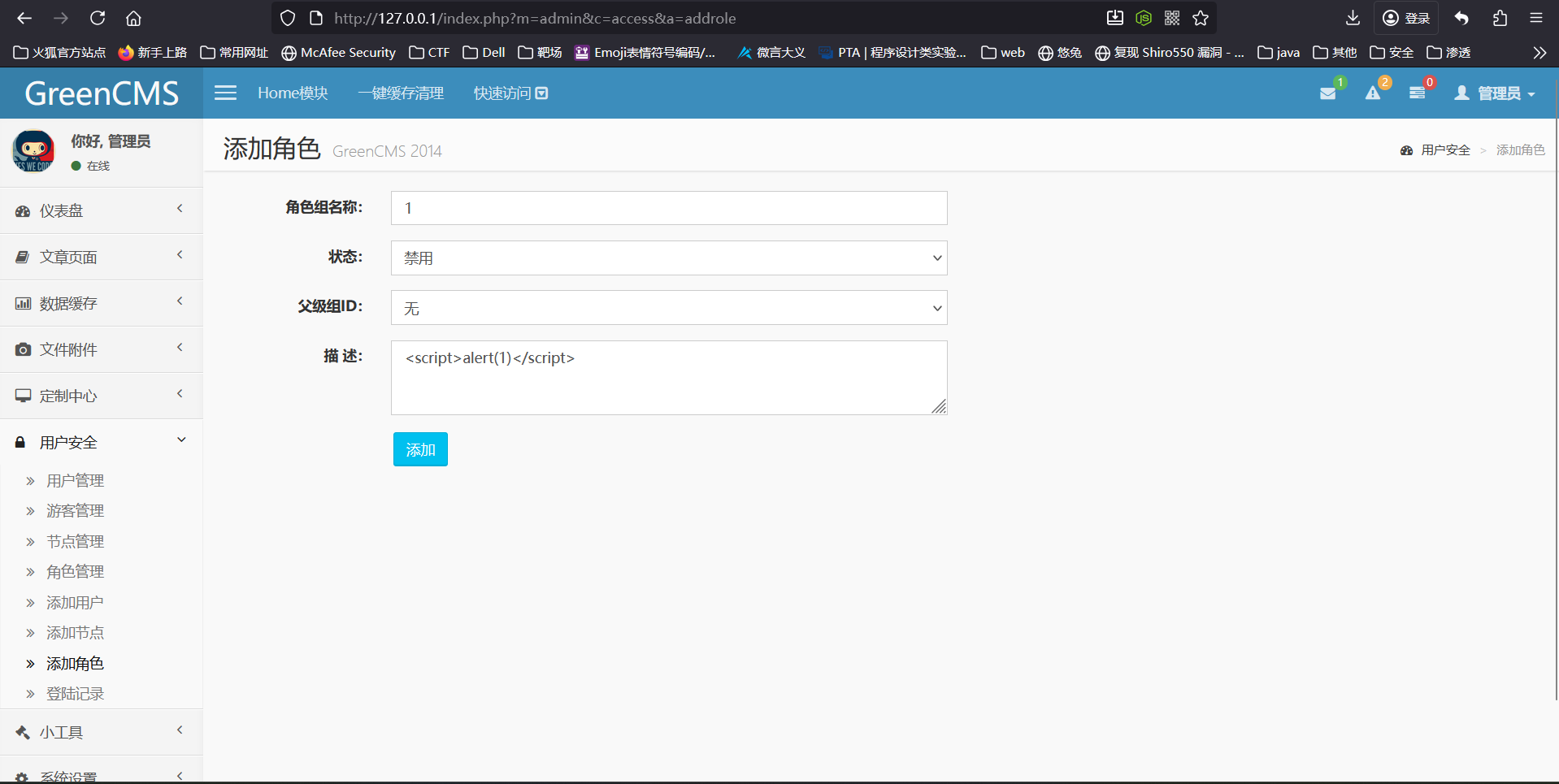
Task: Click the Firefox home icon
Action: pyautogui.click(x=133, y=18)
